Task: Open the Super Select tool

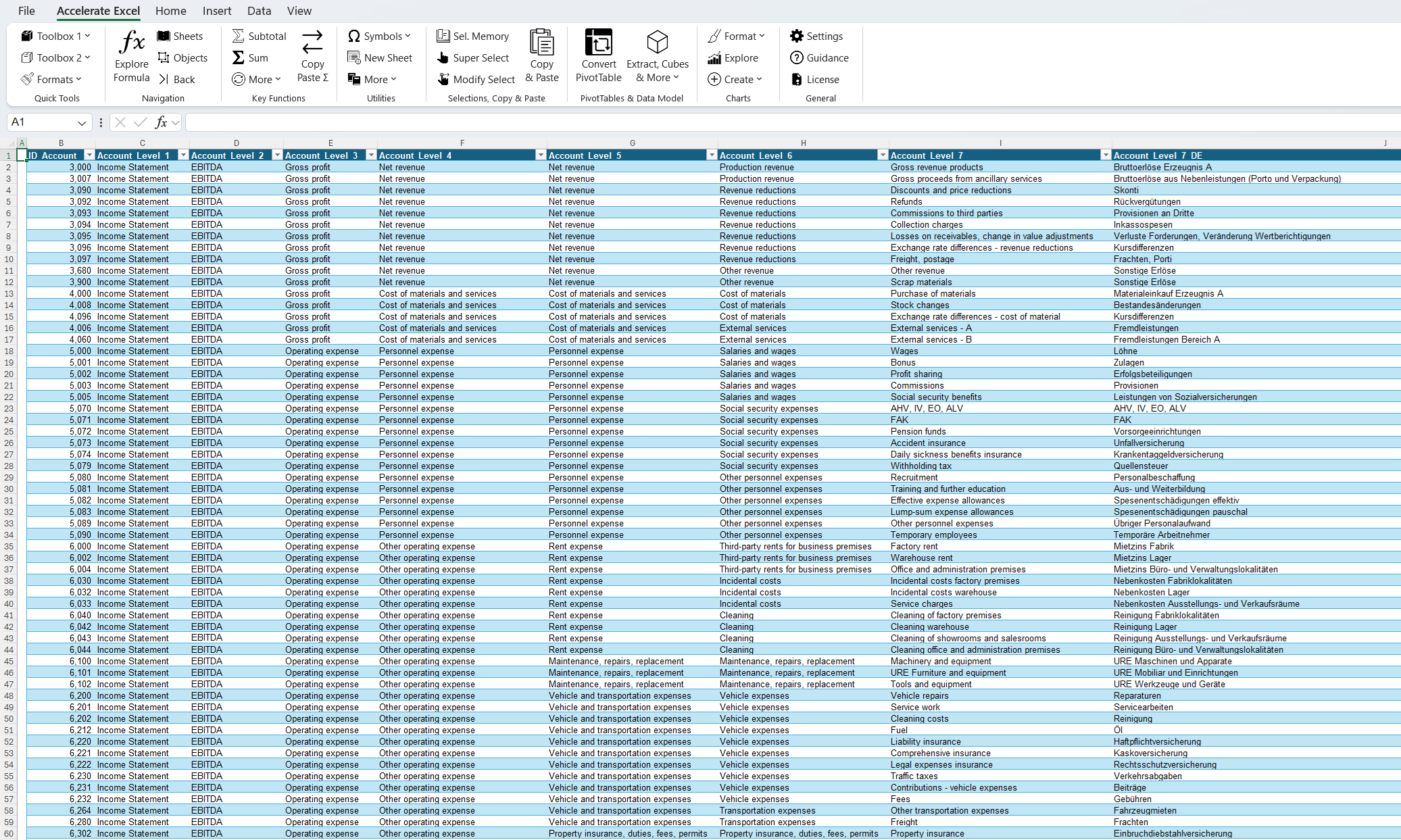Action: pyautogui.click(x=473, y=58)
